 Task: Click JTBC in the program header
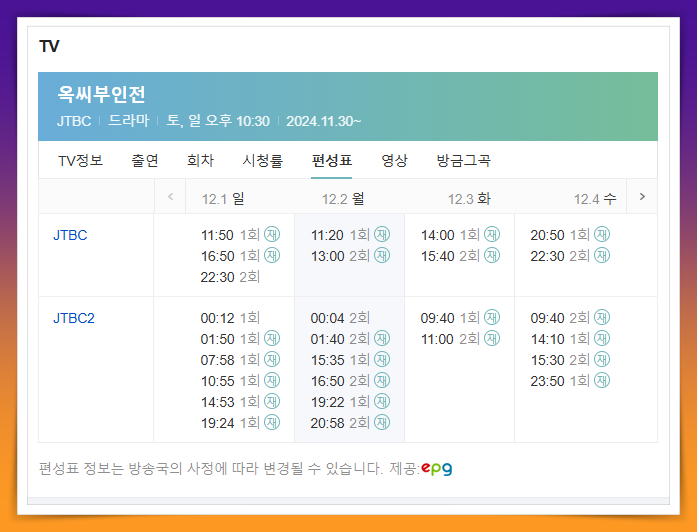coord(74,121)
